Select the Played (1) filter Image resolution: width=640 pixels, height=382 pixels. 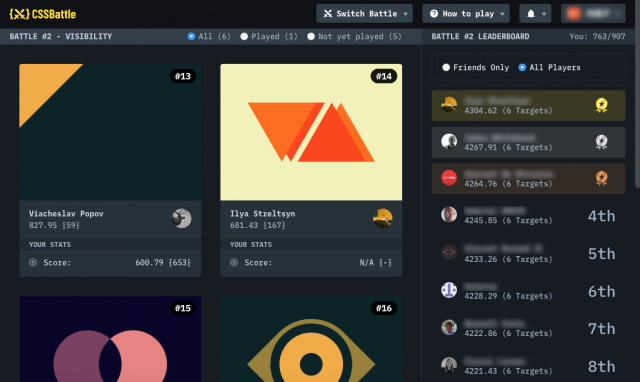(269, 36)
